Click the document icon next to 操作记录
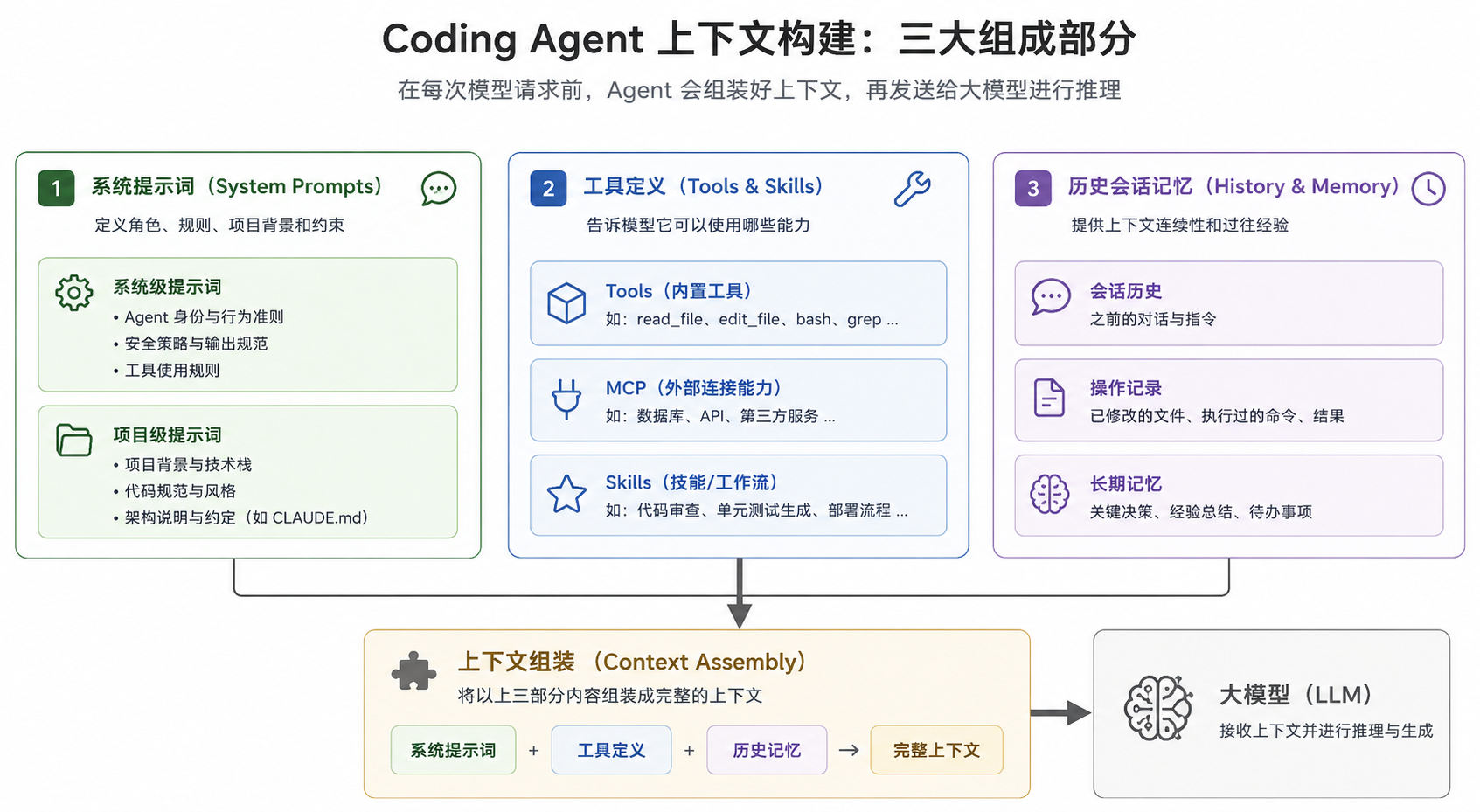This screenshot has height=812, width=1480. 1049,398
